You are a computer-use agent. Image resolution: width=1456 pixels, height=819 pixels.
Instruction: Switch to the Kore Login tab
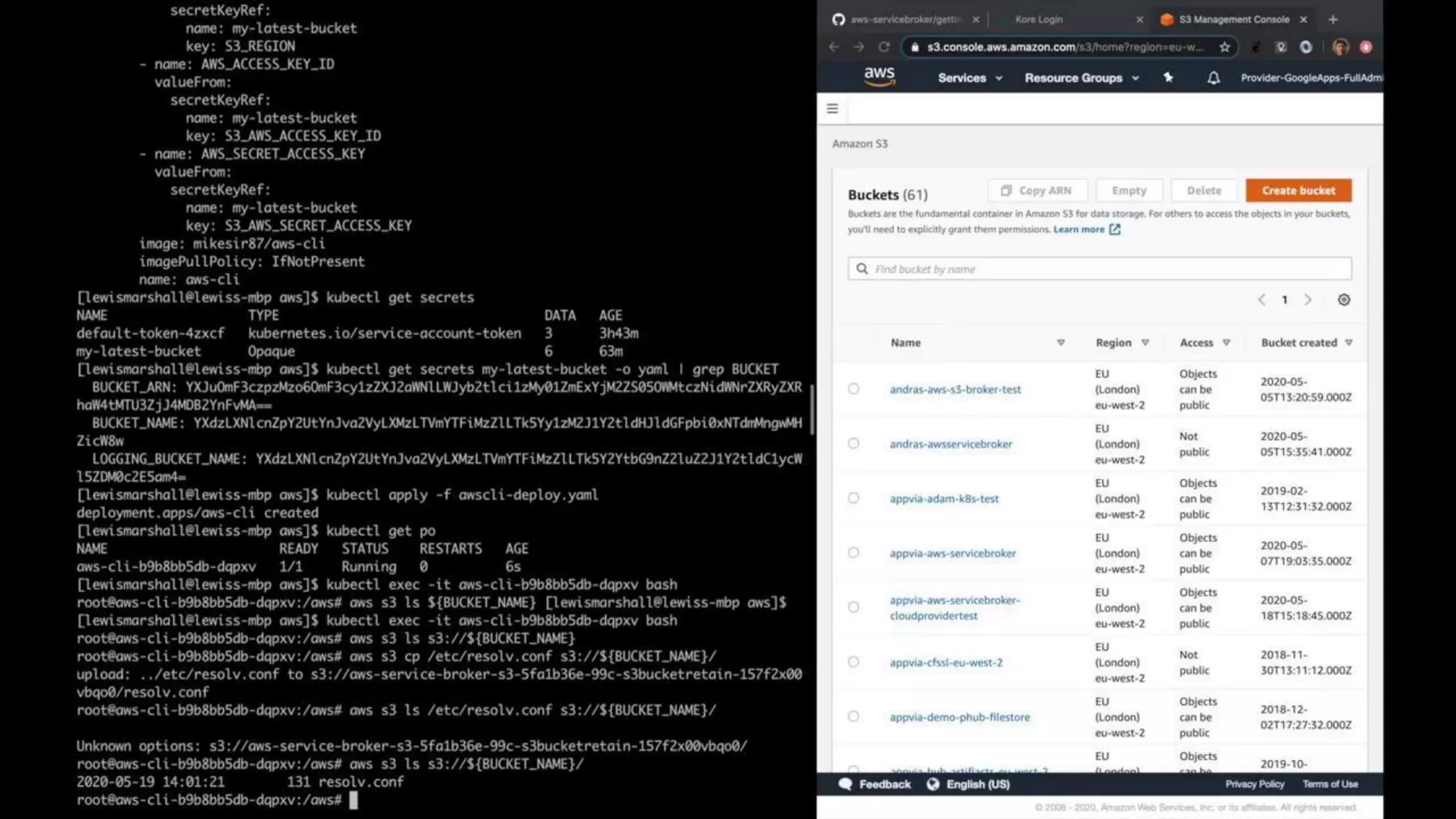[1039, 19]
